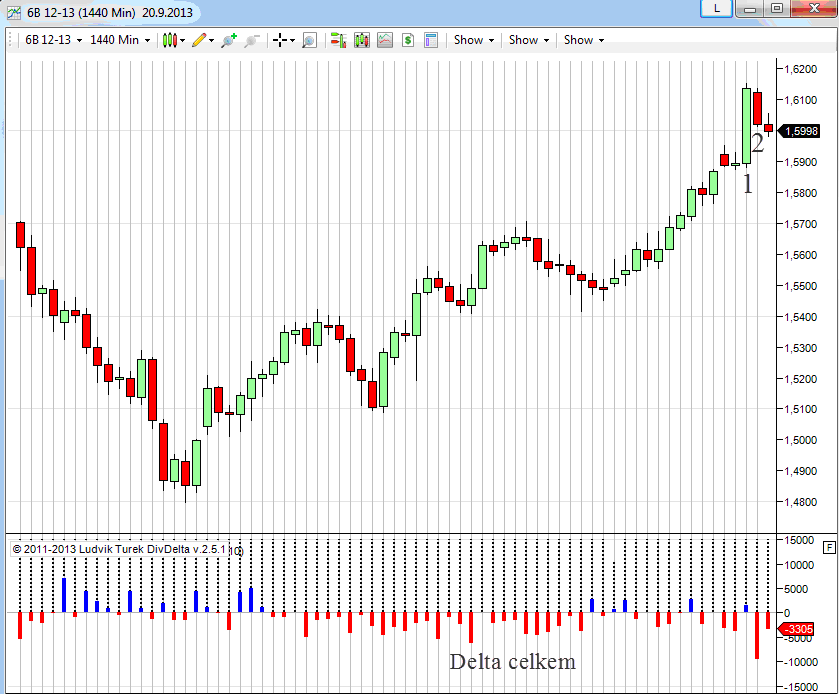Click the window title '6B 12-13 (1440 Min)'
839x694 pixels.
click(x=81, y=12)
